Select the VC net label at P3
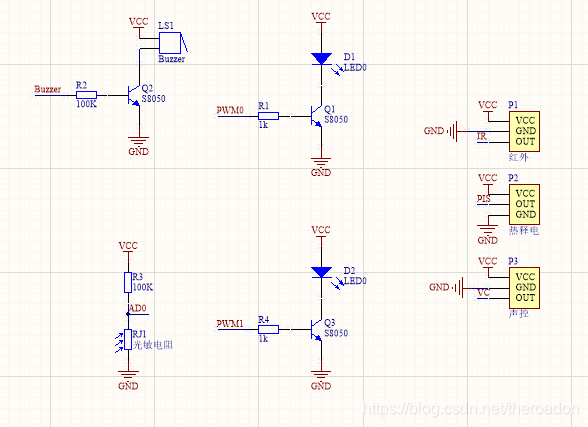Screen dimensions: 588x427 [x=483, y=292]
